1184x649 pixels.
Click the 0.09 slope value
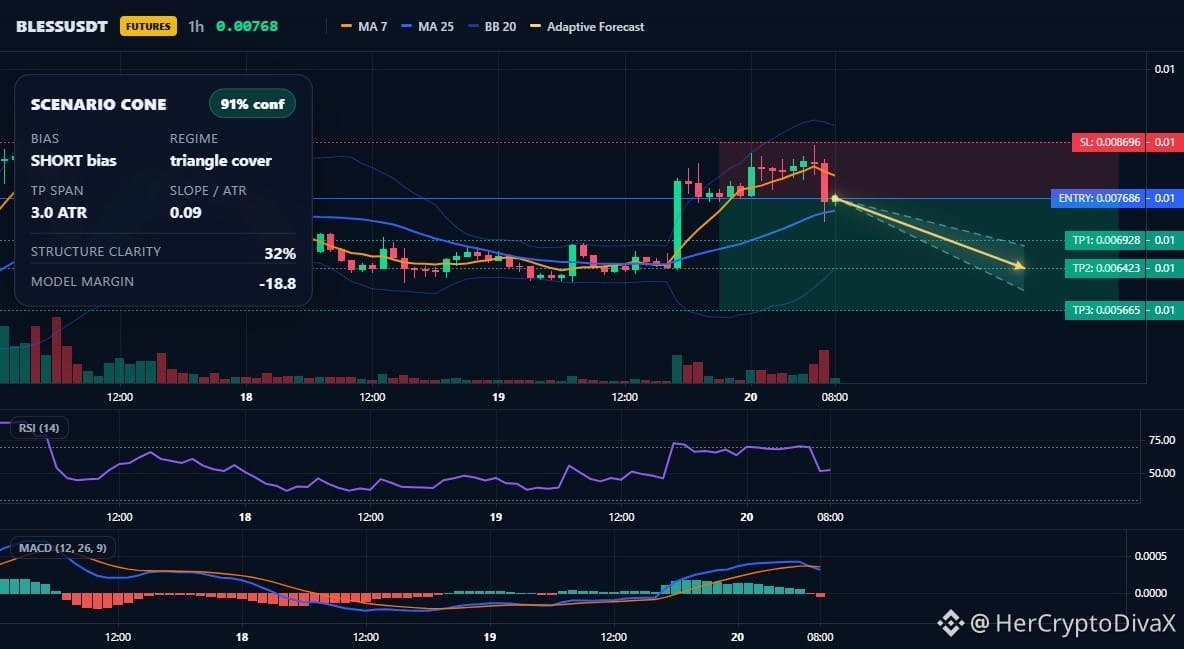[186, 212]
